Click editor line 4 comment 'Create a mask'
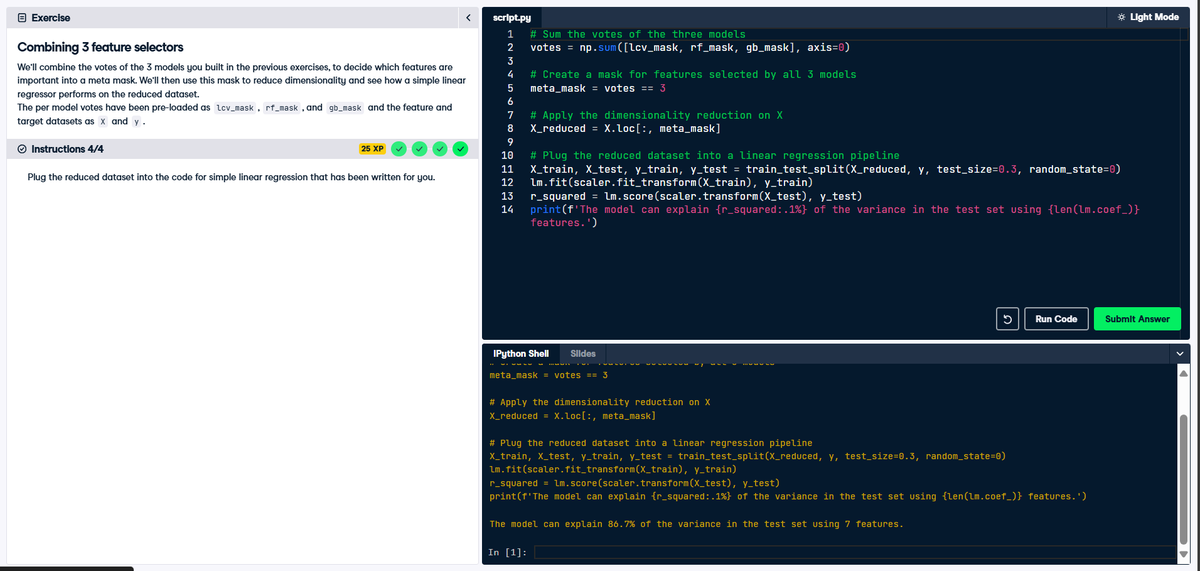 [693, 74]
